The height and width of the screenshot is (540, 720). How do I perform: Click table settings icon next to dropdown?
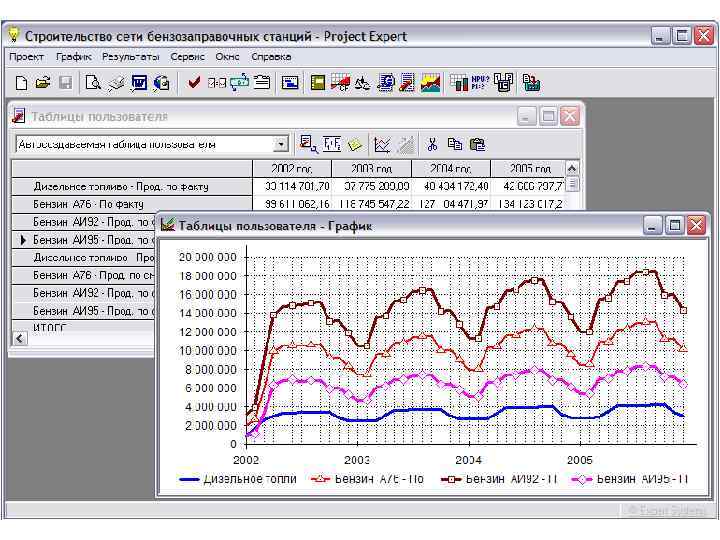coord(308,144)
